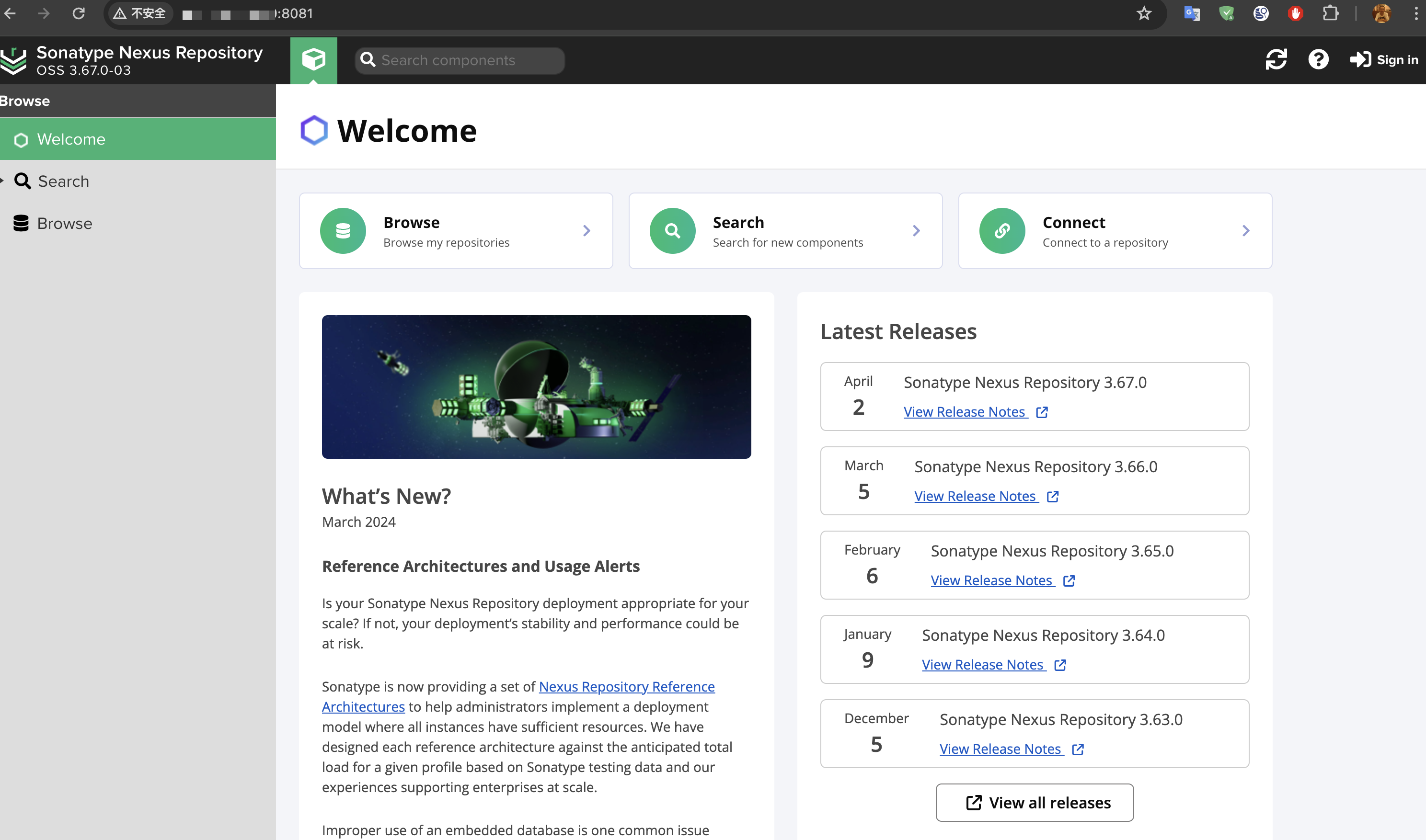The height and width of the screenshot is (840, 1426).
Task: Select Search in the sidebar
Action: [138, 181]
